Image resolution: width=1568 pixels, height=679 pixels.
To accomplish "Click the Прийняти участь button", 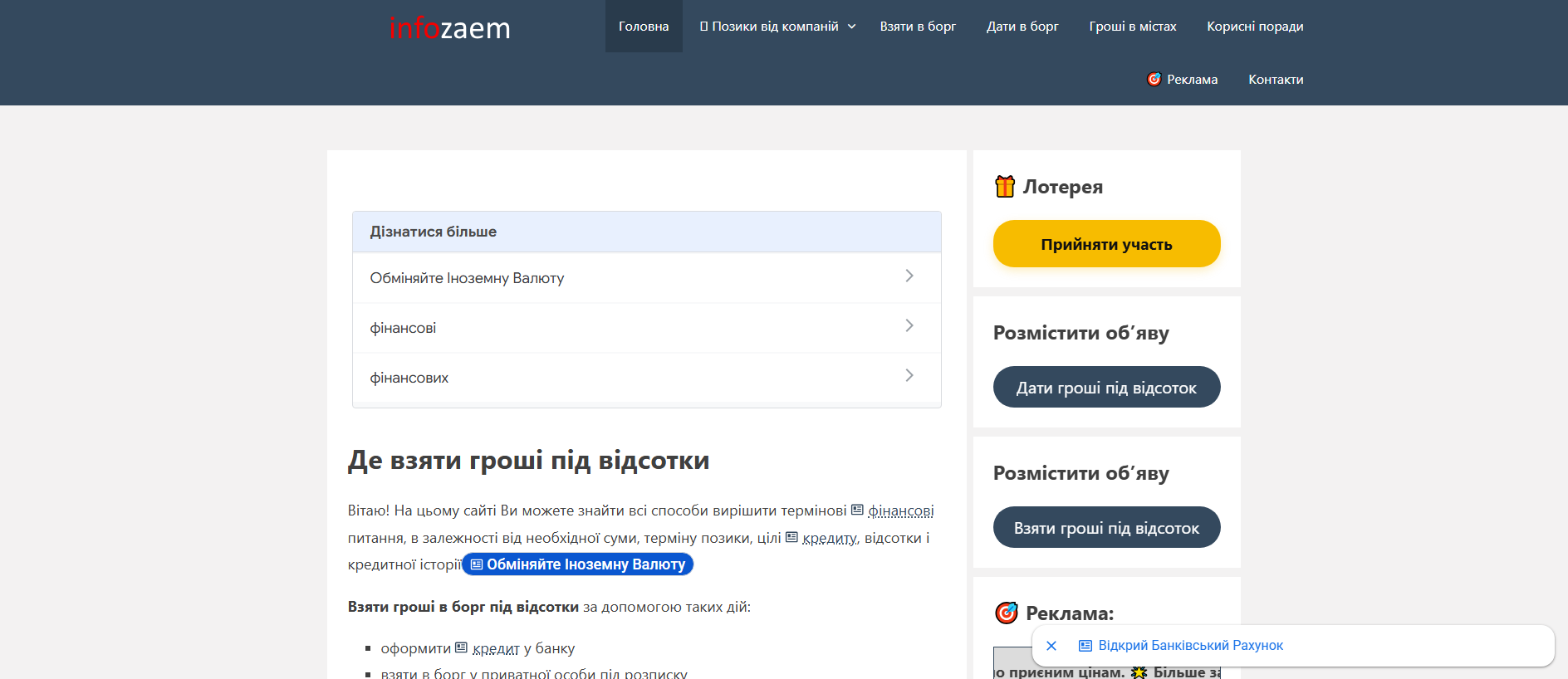I will pyautogui.click(x=1107, y=244).
